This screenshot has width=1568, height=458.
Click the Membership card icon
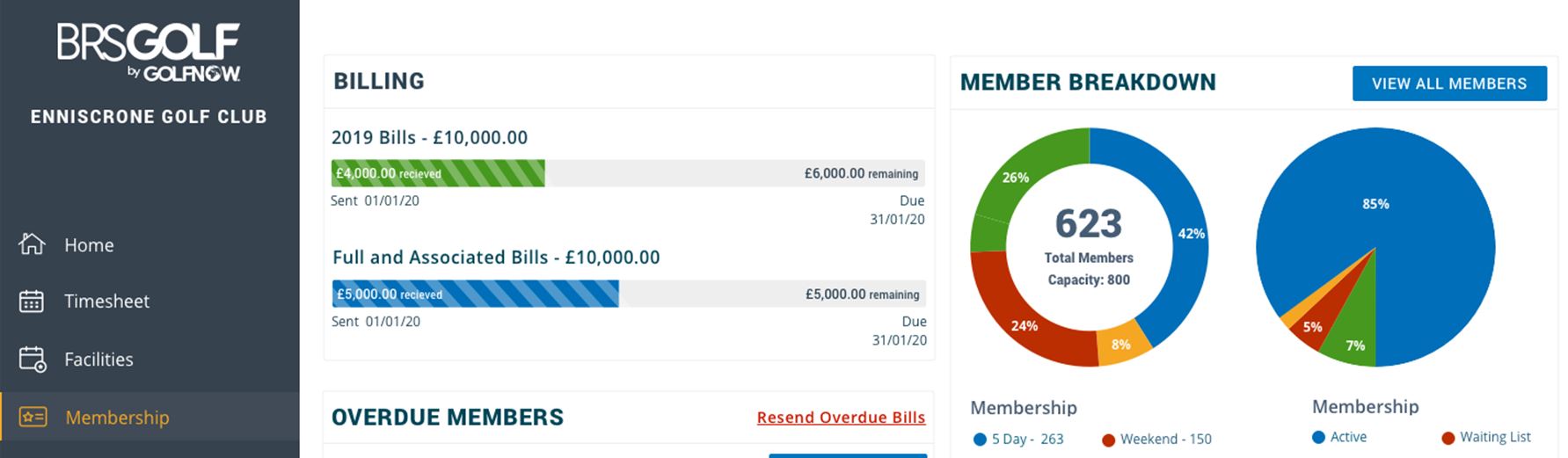[33, 417]
